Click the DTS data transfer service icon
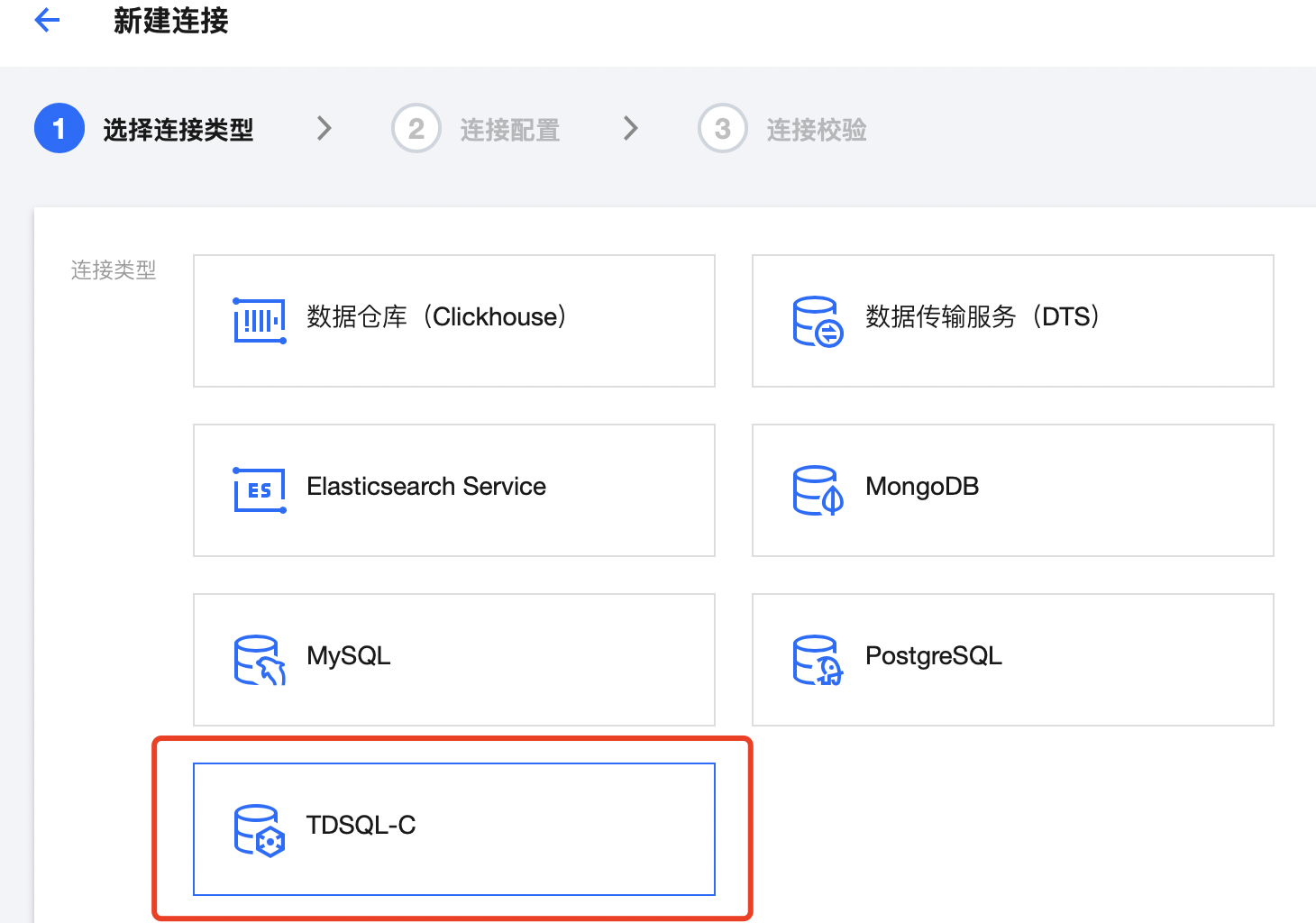The image size is (1316, 923). [x=818, y=321]
